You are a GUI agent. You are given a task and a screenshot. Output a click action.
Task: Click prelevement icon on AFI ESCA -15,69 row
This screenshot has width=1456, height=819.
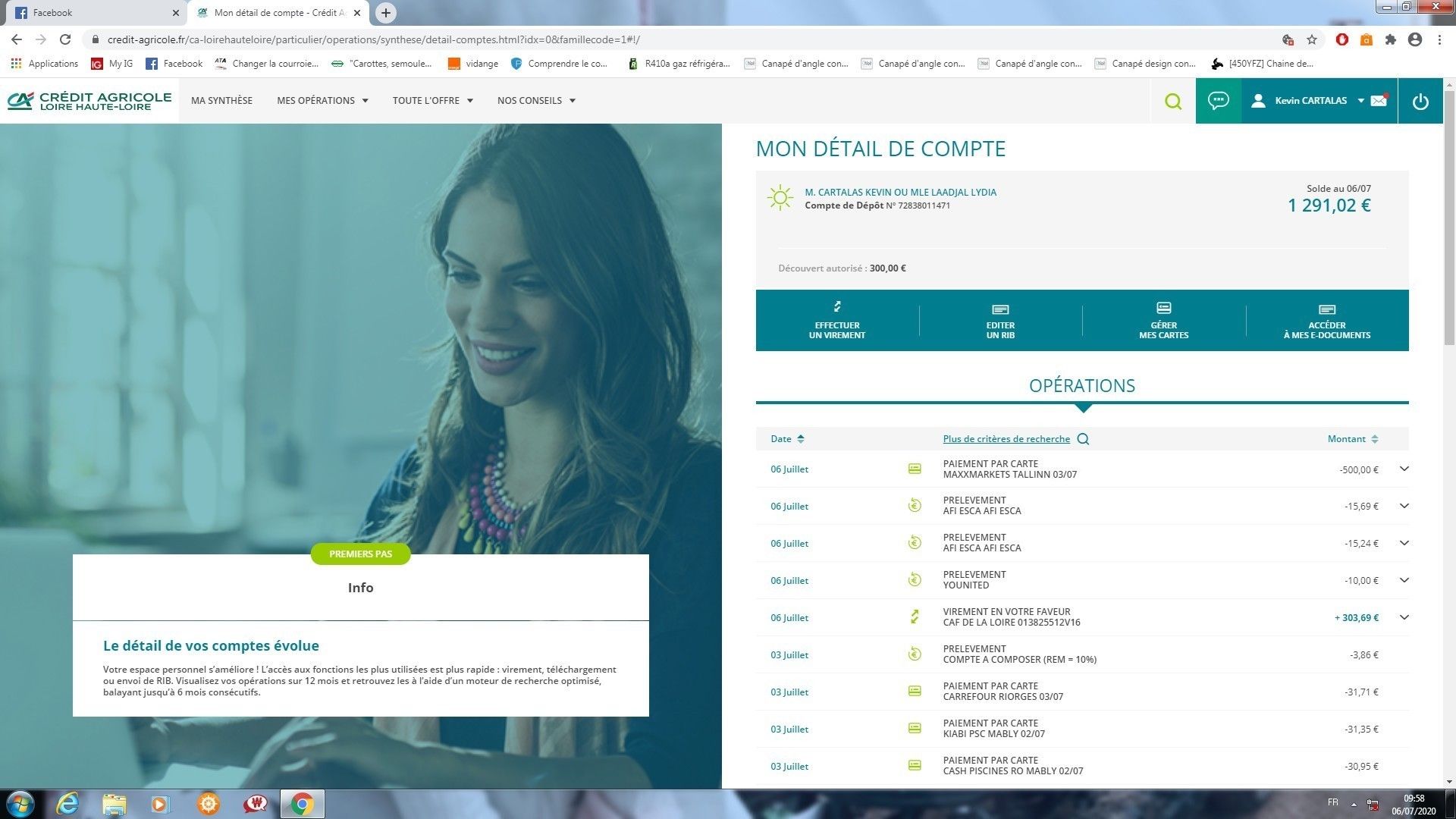click(x=915, y=505)
